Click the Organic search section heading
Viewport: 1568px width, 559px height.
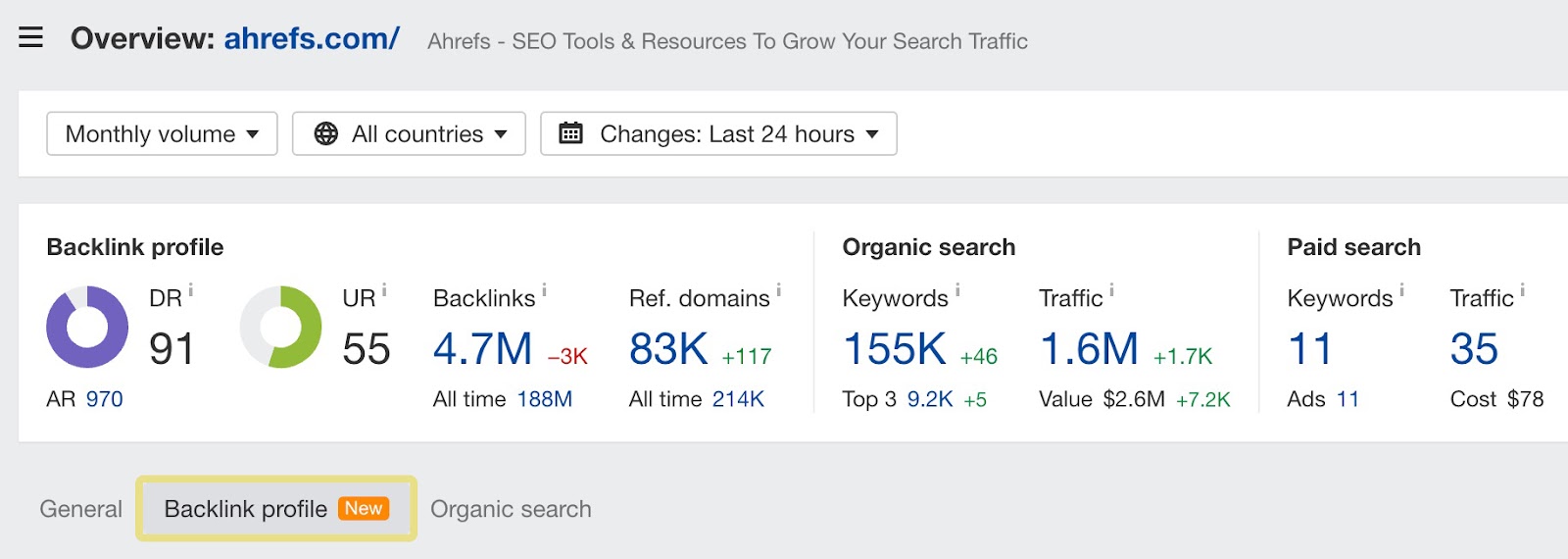point(929,247)
